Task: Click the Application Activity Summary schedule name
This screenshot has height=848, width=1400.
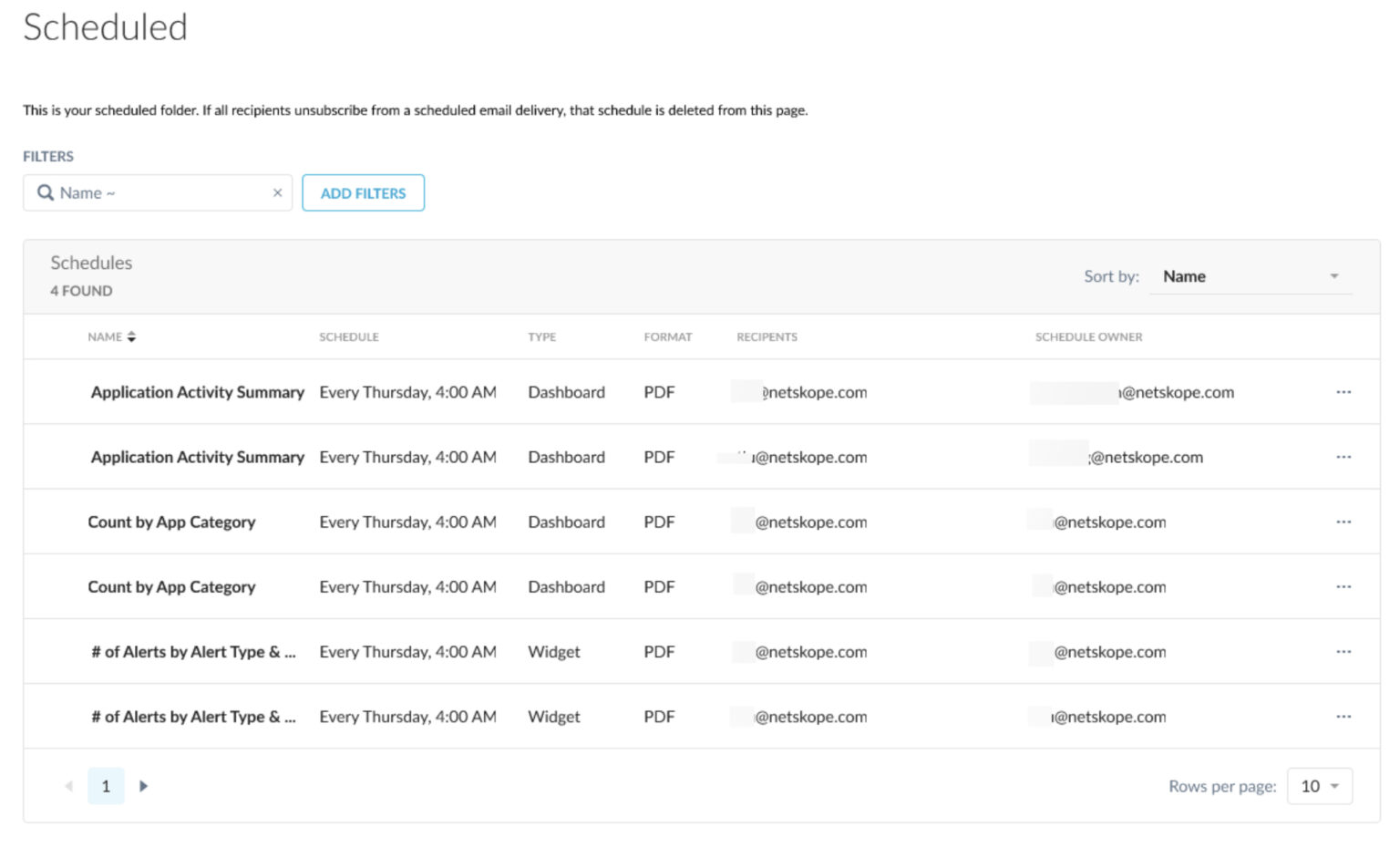Action: click(x=197, y=391)
